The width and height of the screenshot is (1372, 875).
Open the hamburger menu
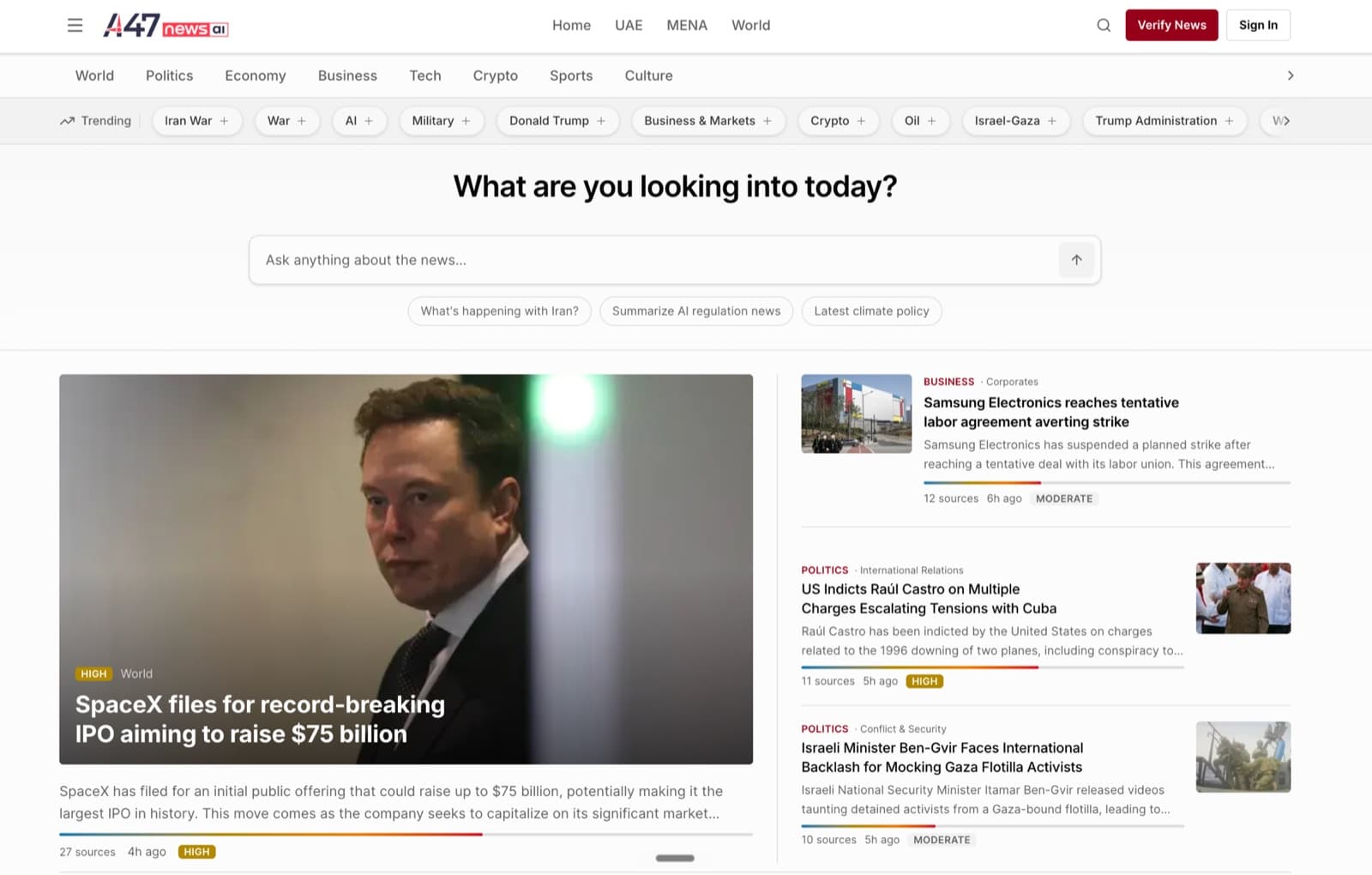point(75,25)
